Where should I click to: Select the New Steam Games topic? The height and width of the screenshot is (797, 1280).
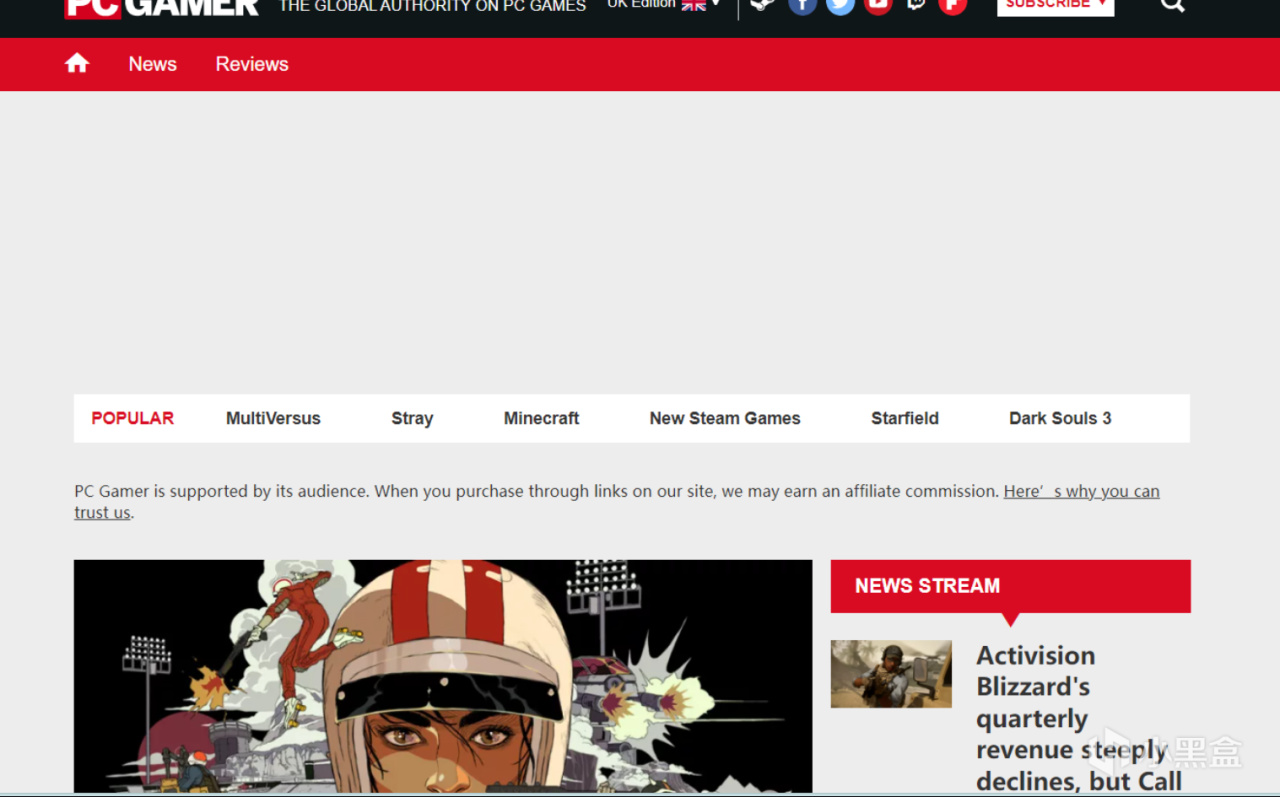coord(725,418)
